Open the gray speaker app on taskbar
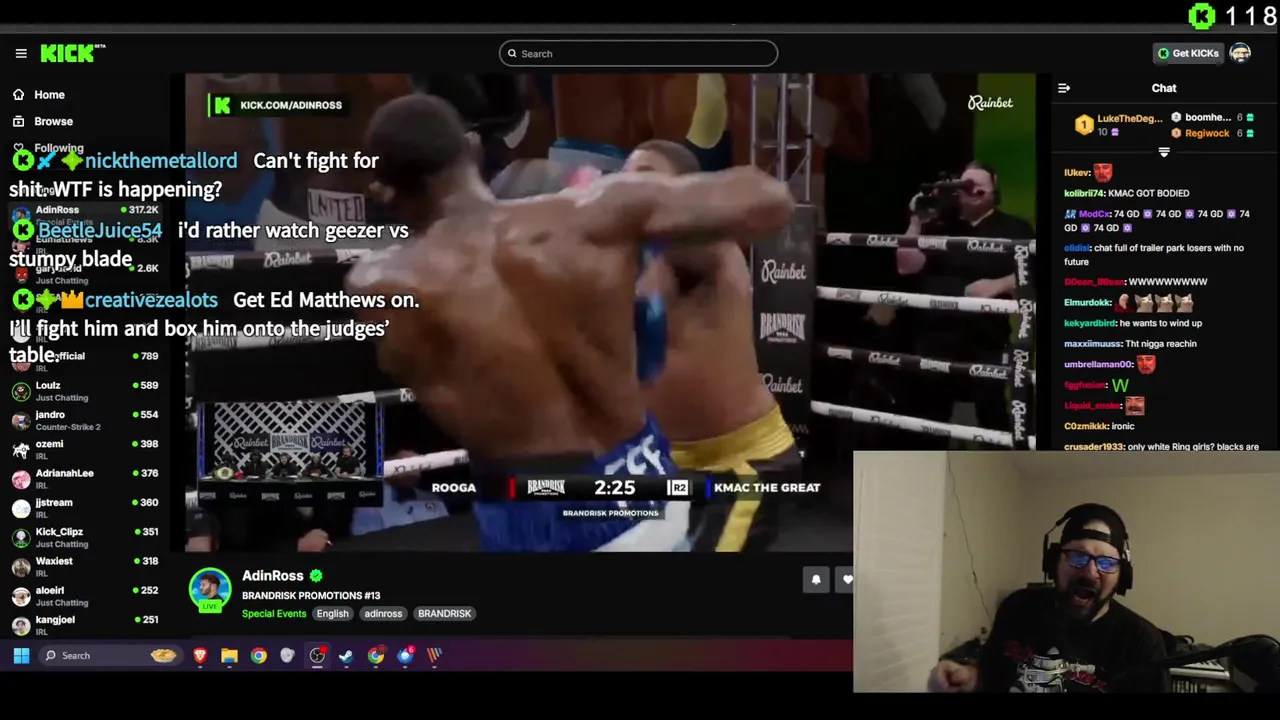Screen dimensions: 1280x720 click(288, 656)
